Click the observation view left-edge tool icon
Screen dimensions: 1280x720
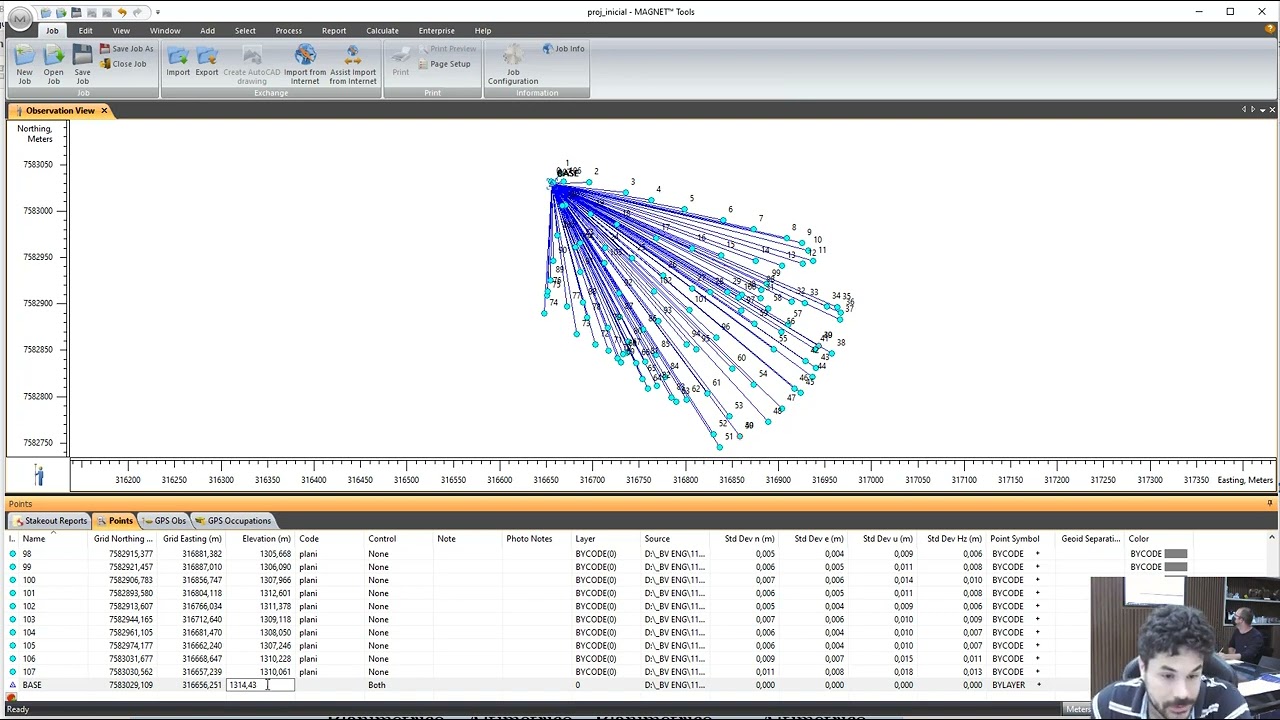tap(38, 474)
